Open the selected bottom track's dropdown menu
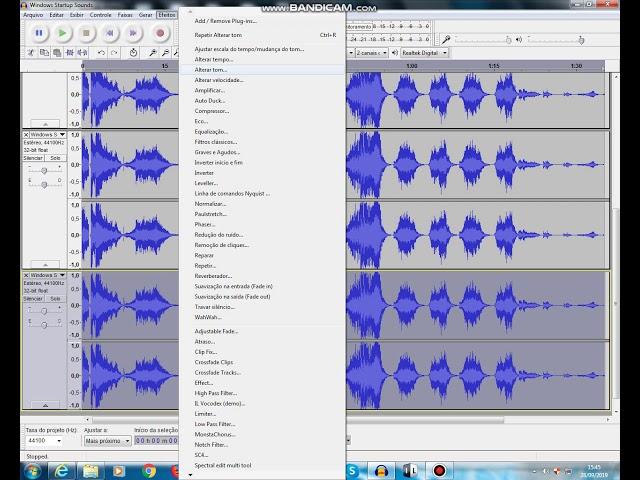This screenshot has height=480, width=640. [62, 276]
